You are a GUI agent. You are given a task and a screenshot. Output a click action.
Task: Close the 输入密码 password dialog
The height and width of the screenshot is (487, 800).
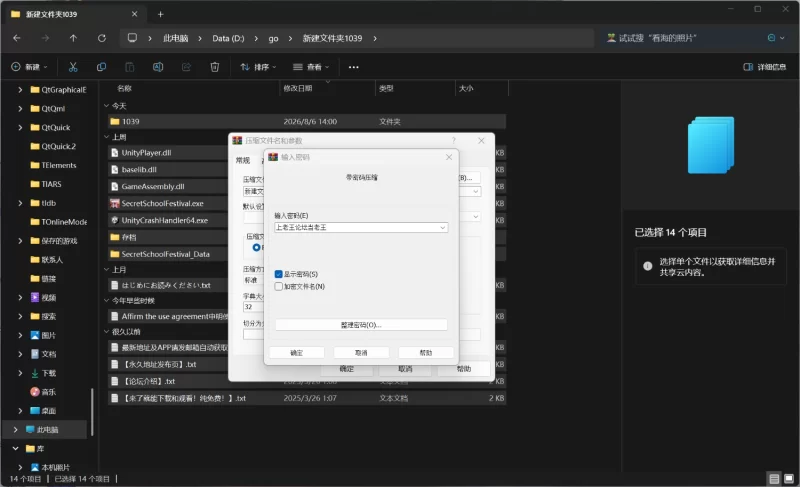[449, 157]
